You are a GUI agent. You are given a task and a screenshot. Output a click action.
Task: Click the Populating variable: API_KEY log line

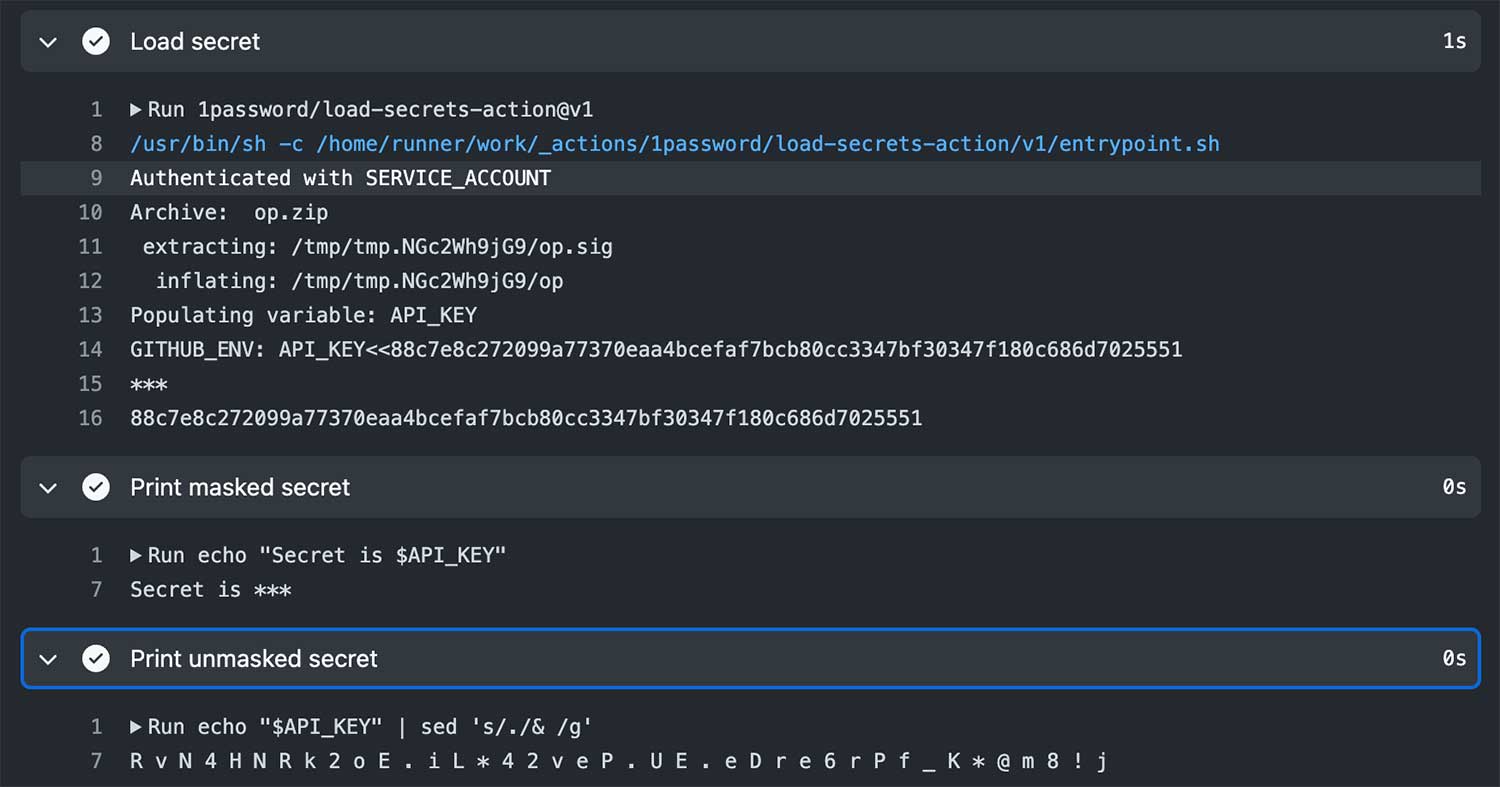pos(303,315)
